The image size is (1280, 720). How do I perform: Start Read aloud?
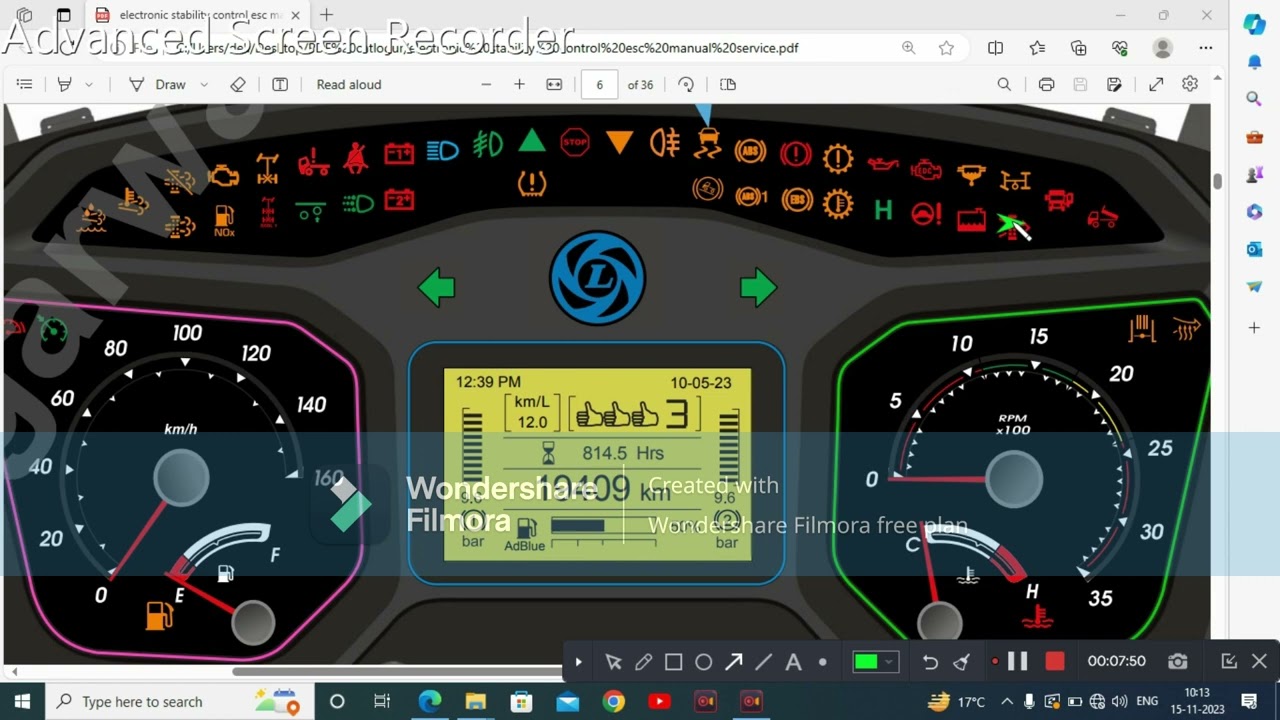coord(349,85)
